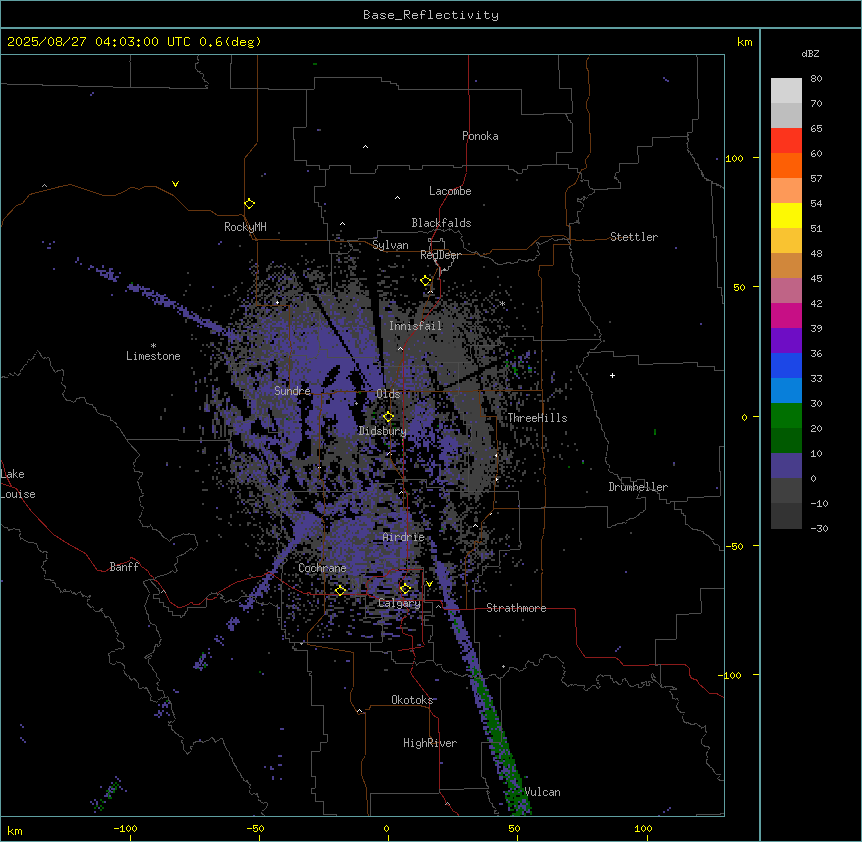This screenshot has height=842, width=862.
Task: Click the Didsbury label
Action: [x=383, y=431]
